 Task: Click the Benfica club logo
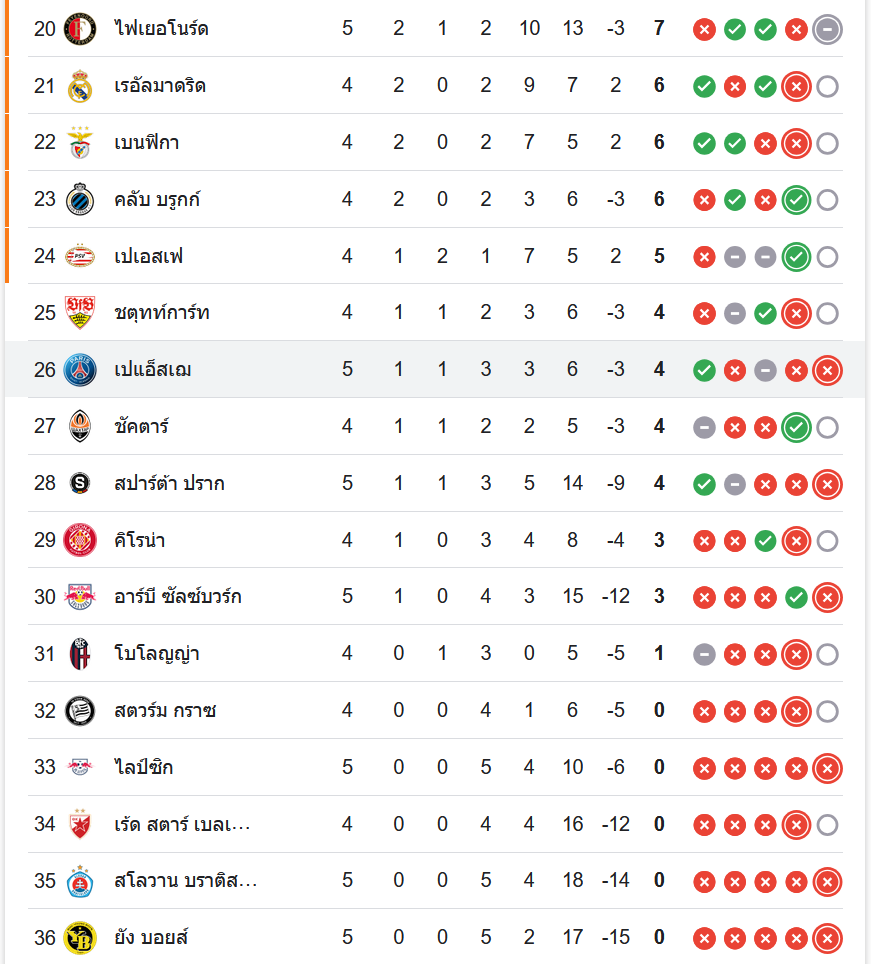coord(79,143)
